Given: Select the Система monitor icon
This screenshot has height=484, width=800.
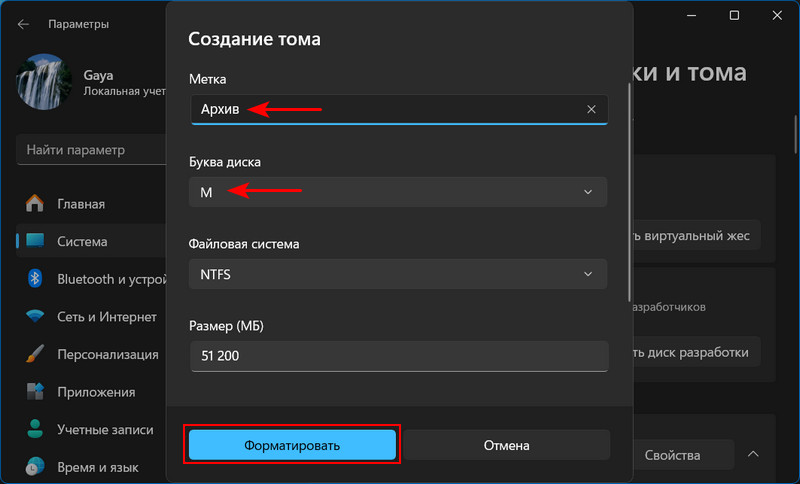Looking at the screenshot, I should tap(35, 241).
